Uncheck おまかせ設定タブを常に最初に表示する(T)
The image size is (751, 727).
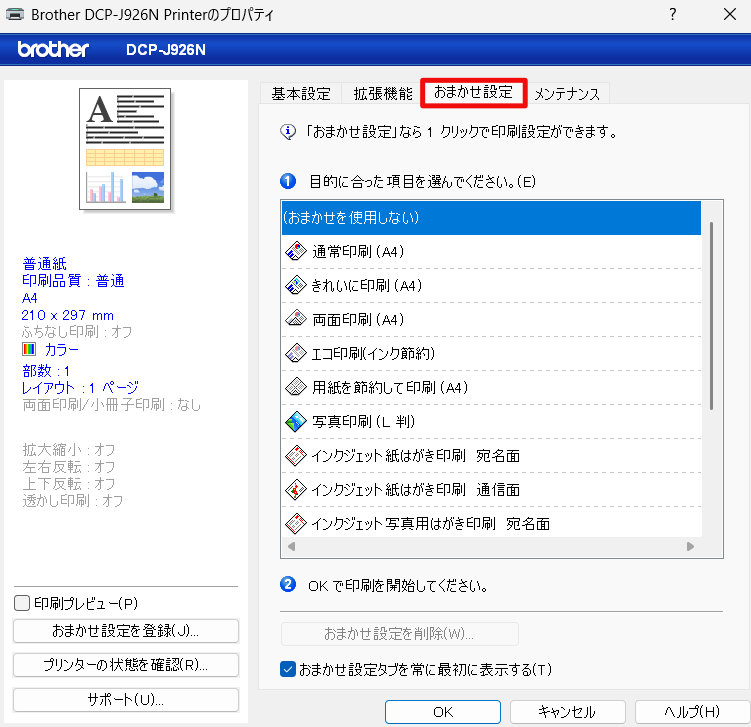(288, 669)
